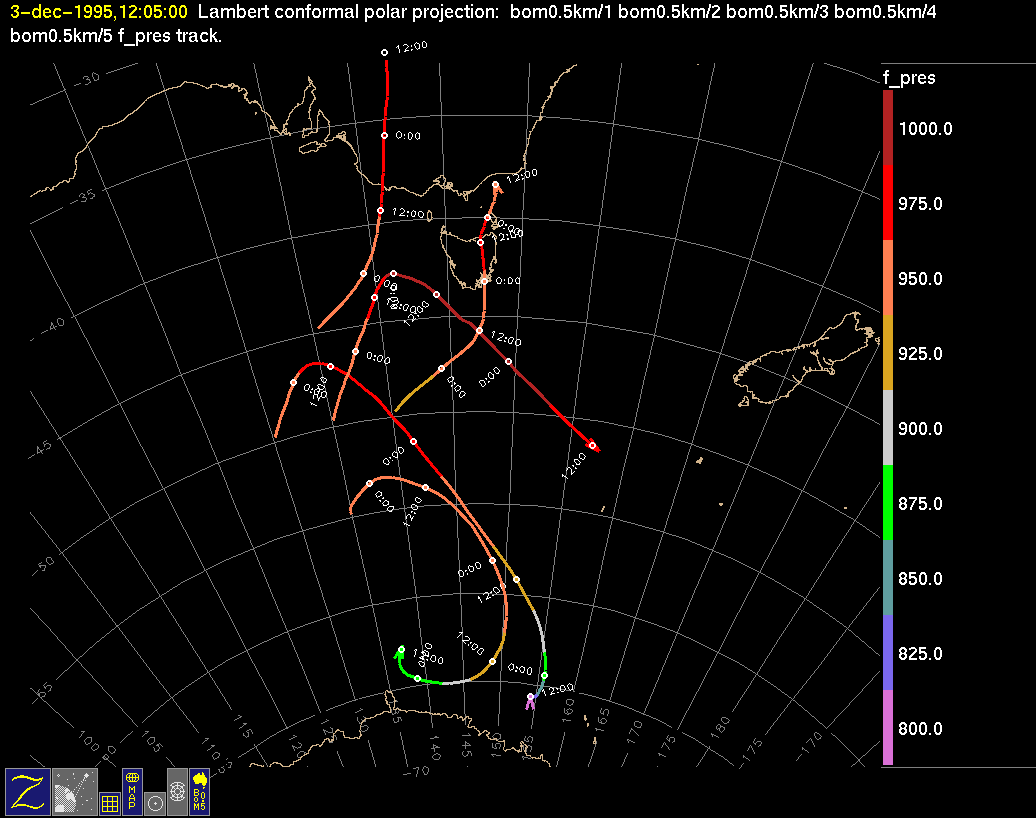This screenshot has height=818, width=1036.
Task: Select the purple 825.0 color band
Action: click(x=888, y=652)
